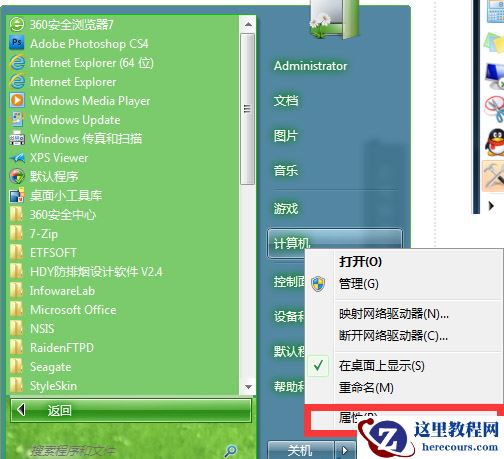The height and width of the screenshot is (459, 504).
Task: Click the hammer tools icon on right
Action: pyautogui.click(x=494, y=176)
